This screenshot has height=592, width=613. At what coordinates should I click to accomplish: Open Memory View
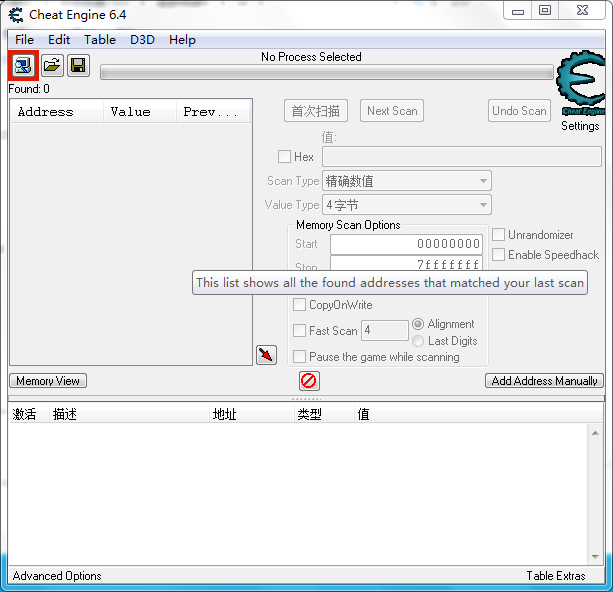[48, 380]
